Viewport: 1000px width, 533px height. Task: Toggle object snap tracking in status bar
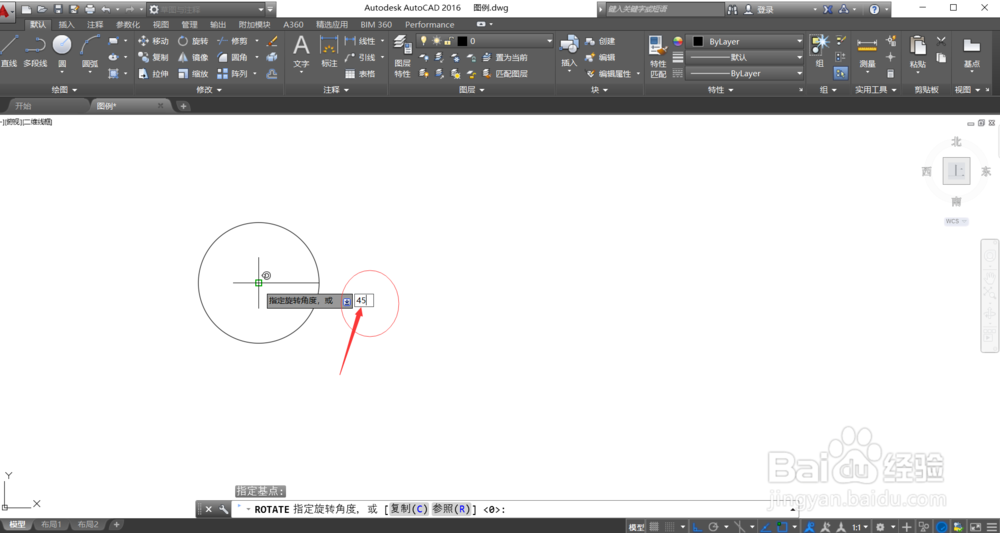click(765, 527)
